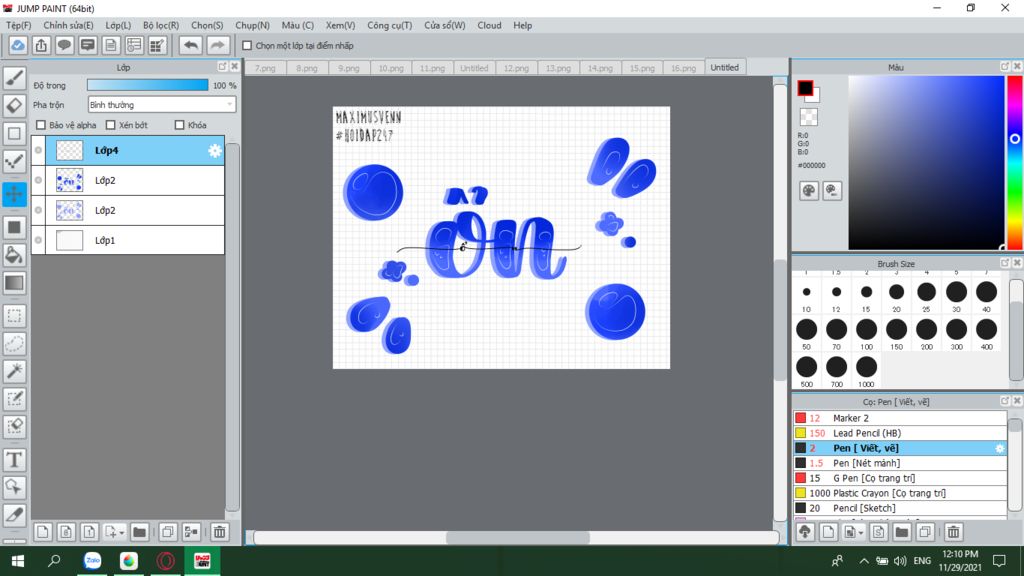Choose the Pencil [Sketch] brush
The height and width of the screenshot is (576, 1024).
coord(900,508)
